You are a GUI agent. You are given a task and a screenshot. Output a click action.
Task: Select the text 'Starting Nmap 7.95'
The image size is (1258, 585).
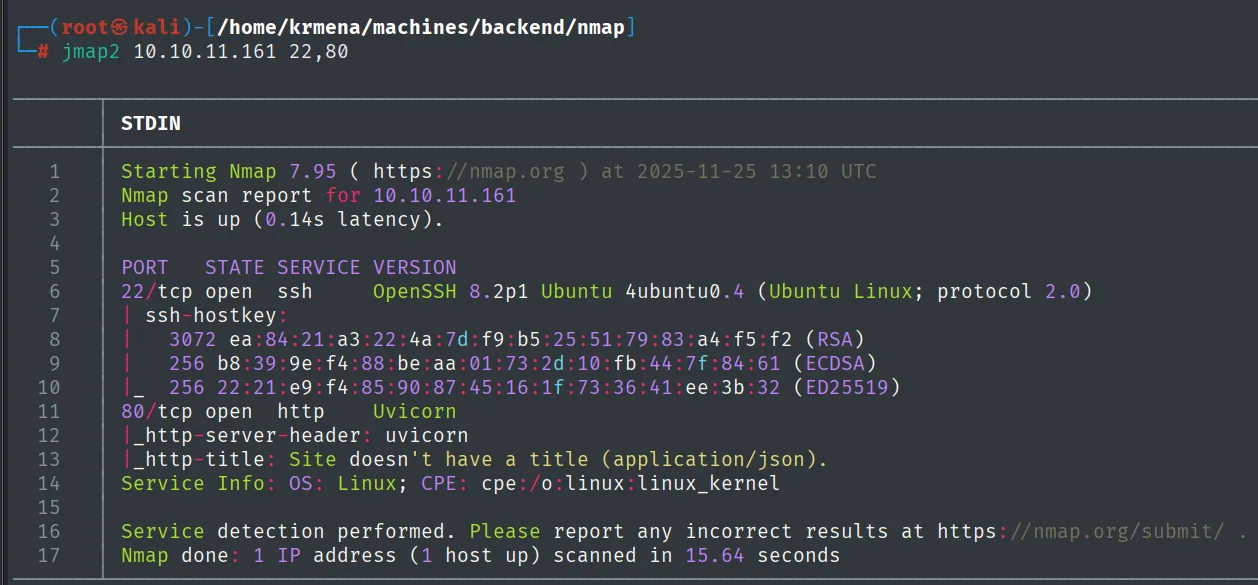[x=228, y=171]
